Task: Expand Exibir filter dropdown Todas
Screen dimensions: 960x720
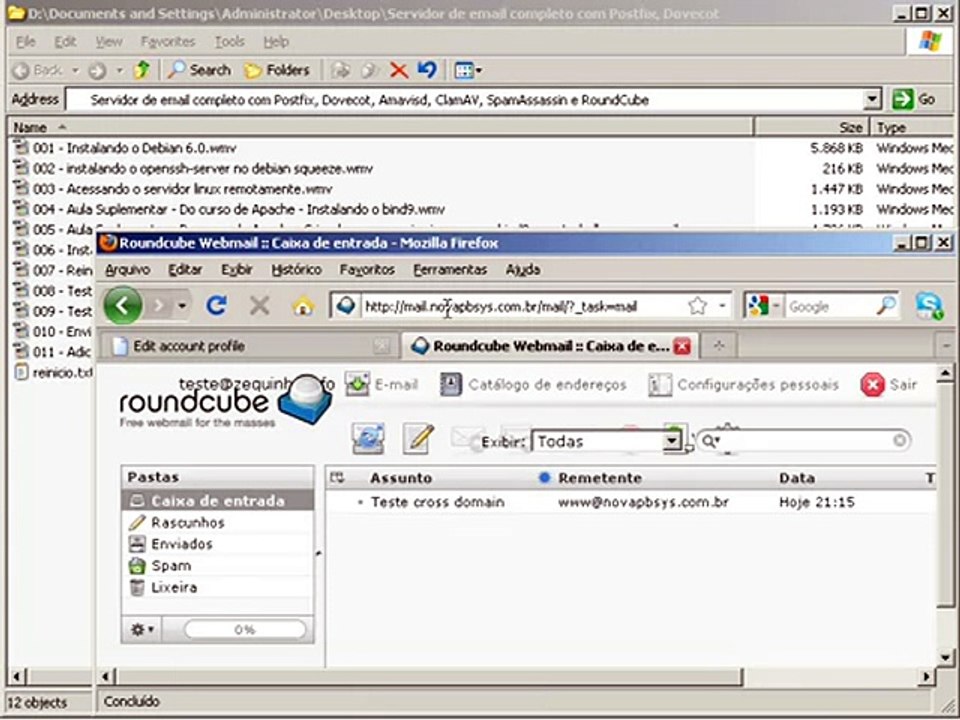Action: pyautogui.click(x=672, y=441)
